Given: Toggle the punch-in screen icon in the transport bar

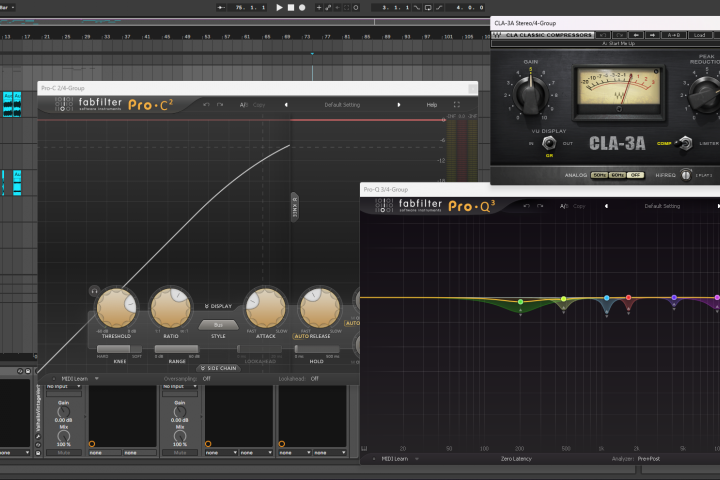Looking at the screenshot, I should coord(428,7).
